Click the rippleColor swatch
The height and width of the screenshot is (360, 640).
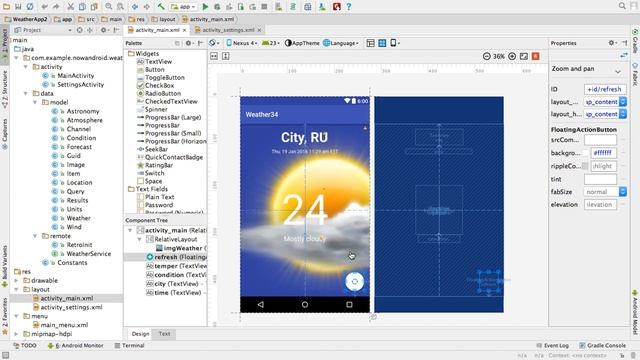(586, 166)
